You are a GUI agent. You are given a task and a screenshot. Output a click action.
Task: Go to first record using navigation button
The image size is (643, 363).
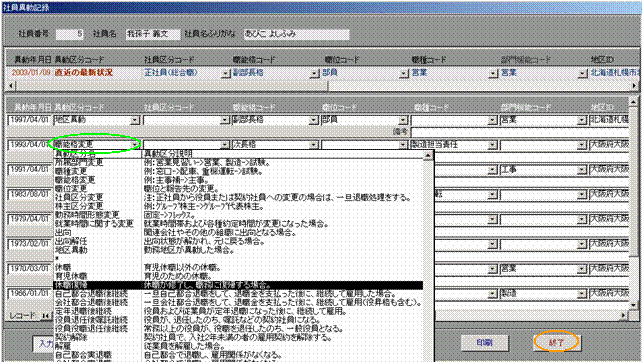pyautogui.click(x=45, y=316)
